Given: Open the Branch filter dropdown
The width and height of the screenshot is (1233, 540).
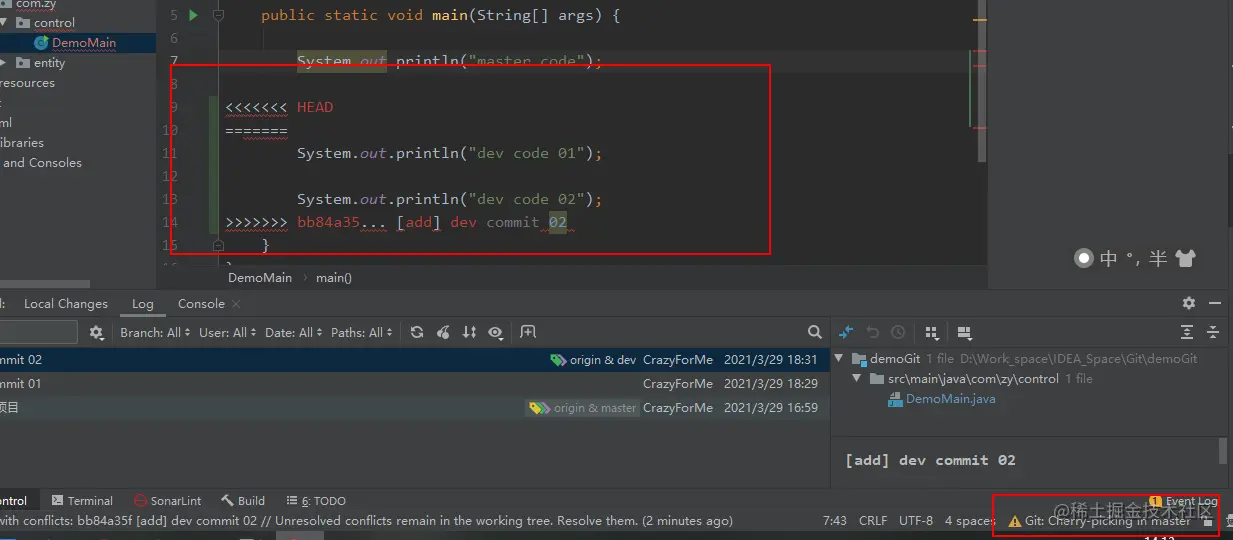Looking at the screenshot, I should (155, 332).
